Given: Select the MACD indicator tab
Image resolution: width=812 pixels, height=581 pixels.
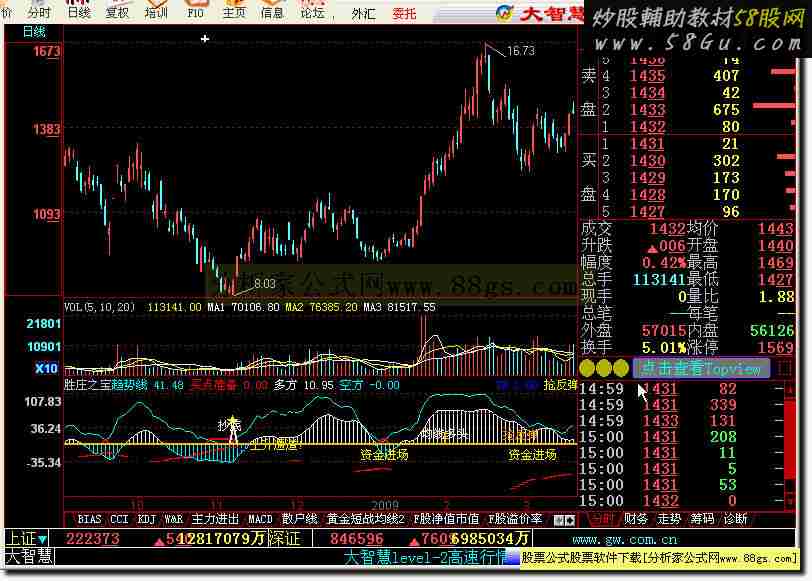Looking at the screenshot, I should (260, 519).
